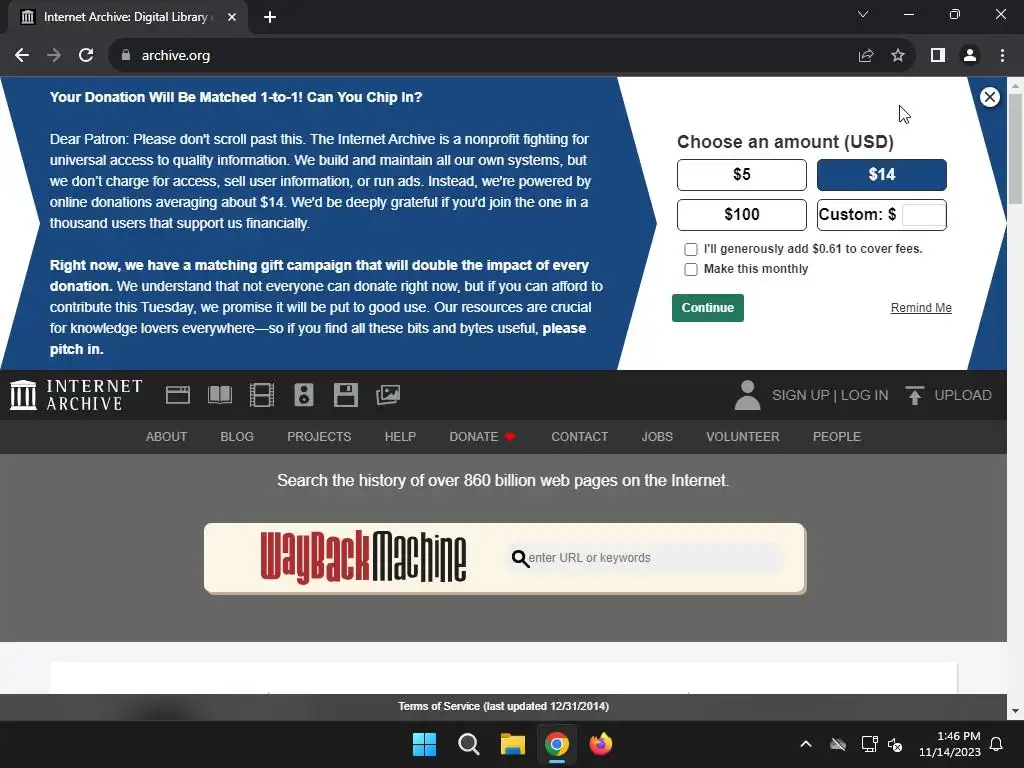Image resolution: width=1024 pixels, height=768 pixels.
Task: Click the upload arrow icon
Action: (x=914, y=395)
